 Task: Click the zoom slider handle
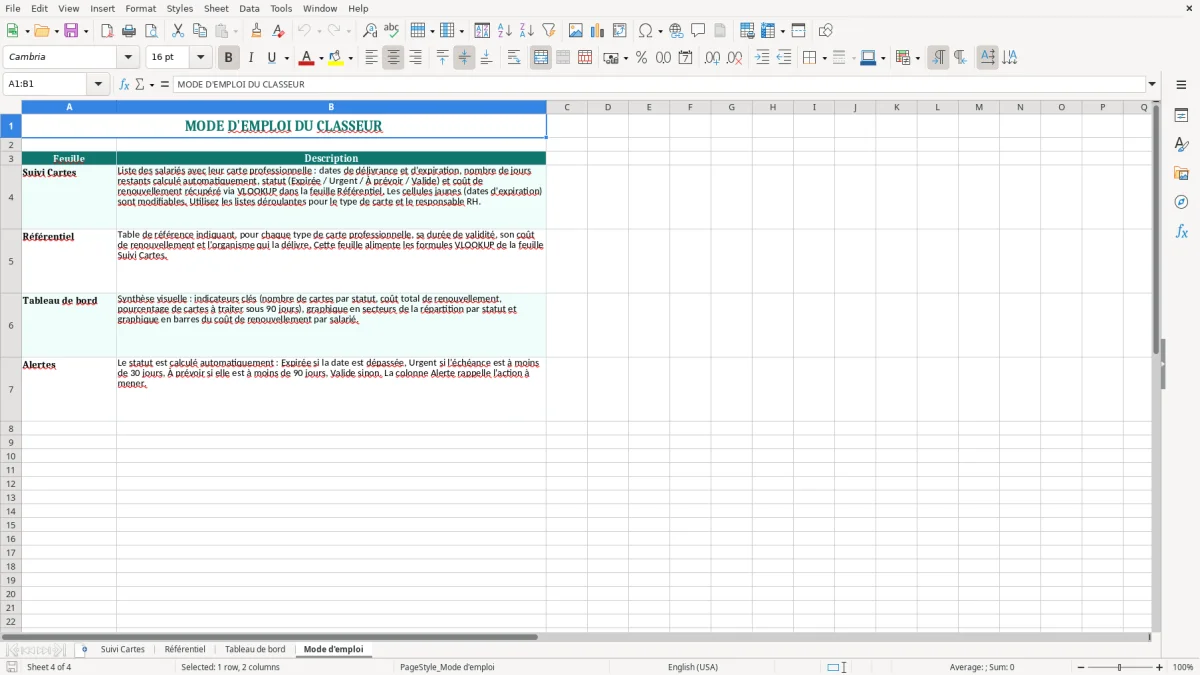(x=1119, y=667)
